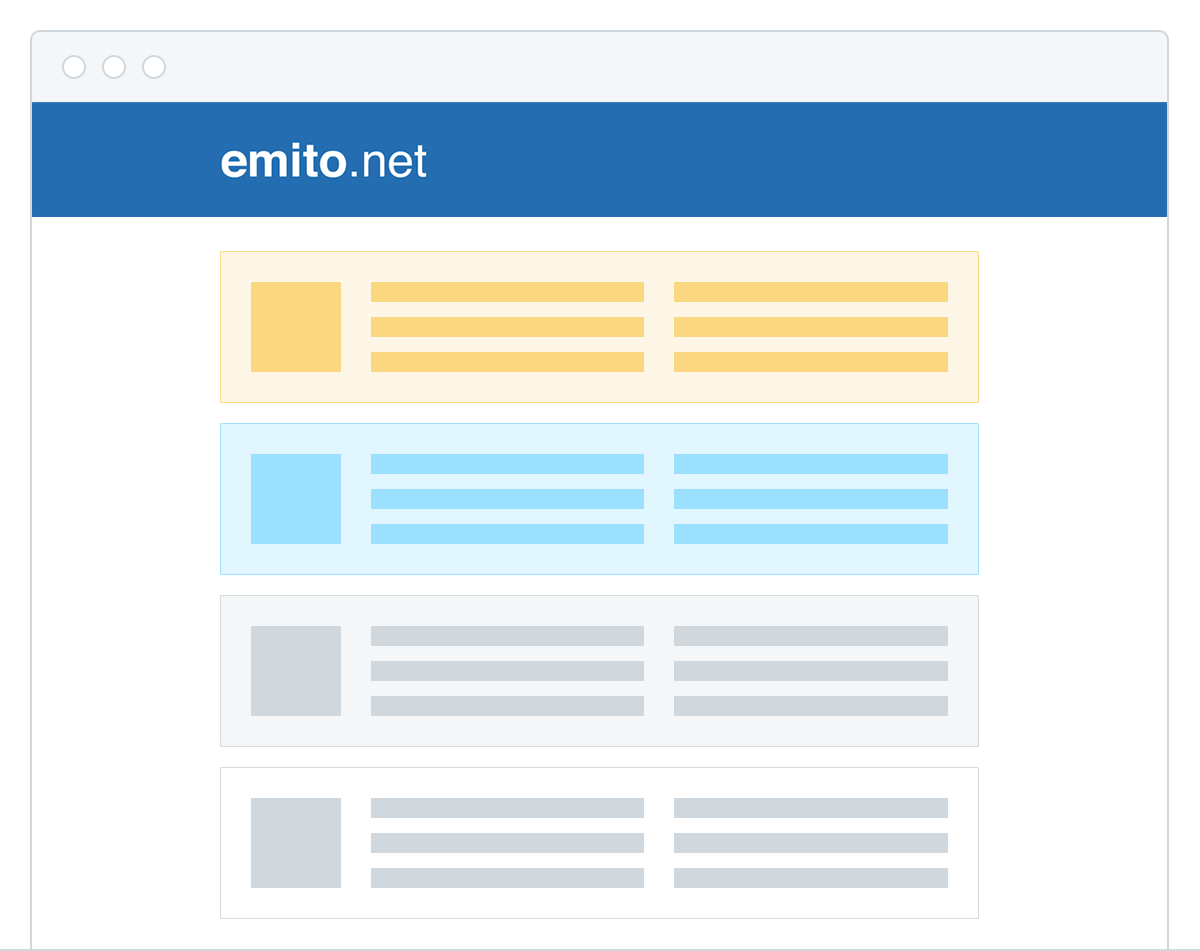The image size is (1200, 951).
Task: Click the top-right line in the gray shaded card
Action: point(810,636)
